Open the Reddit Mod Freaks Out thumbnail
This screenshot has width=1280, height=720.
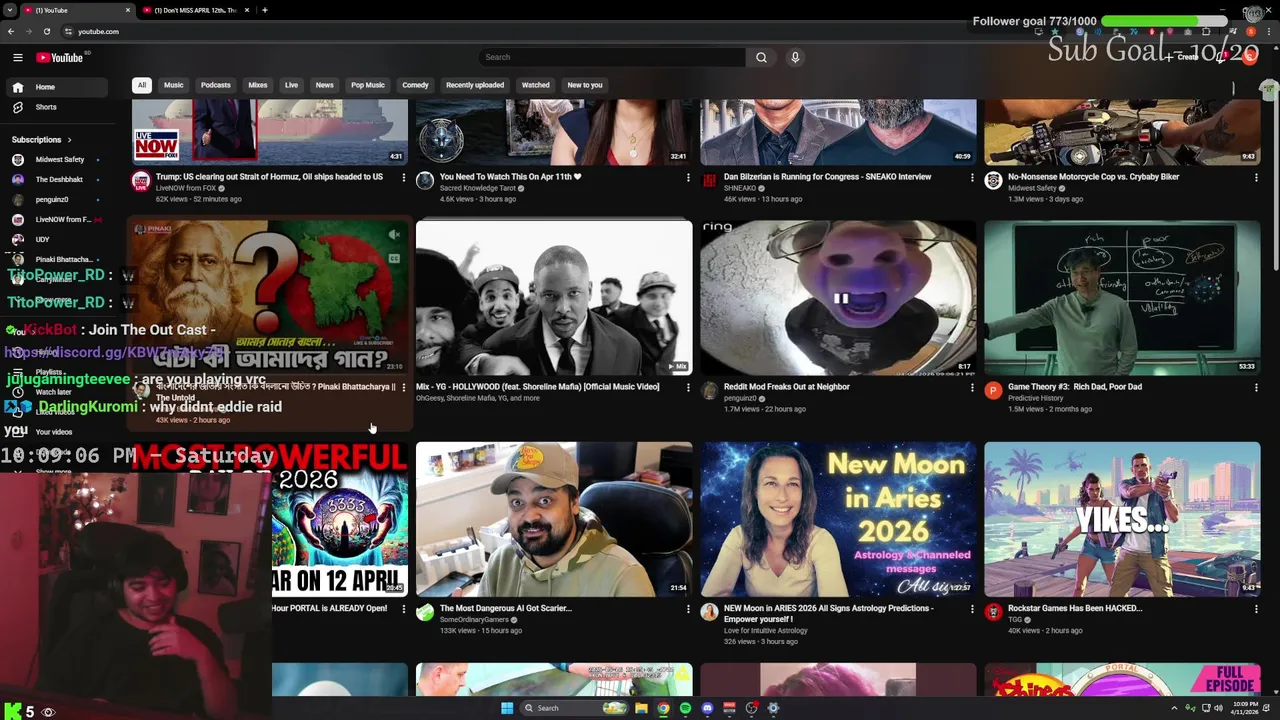(838, 298)
